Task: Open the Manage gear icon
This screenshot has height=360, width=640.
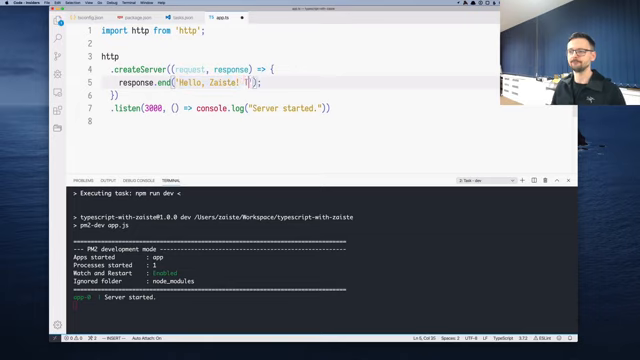Action: [x=58, y=325]
